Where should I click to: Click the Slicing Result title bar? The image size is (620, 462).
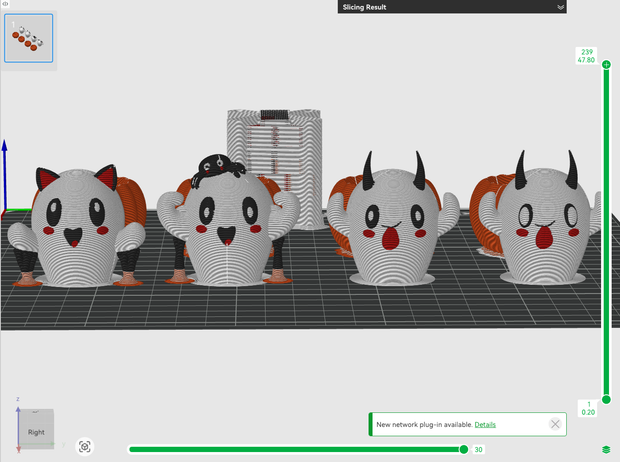click(452, 7)
